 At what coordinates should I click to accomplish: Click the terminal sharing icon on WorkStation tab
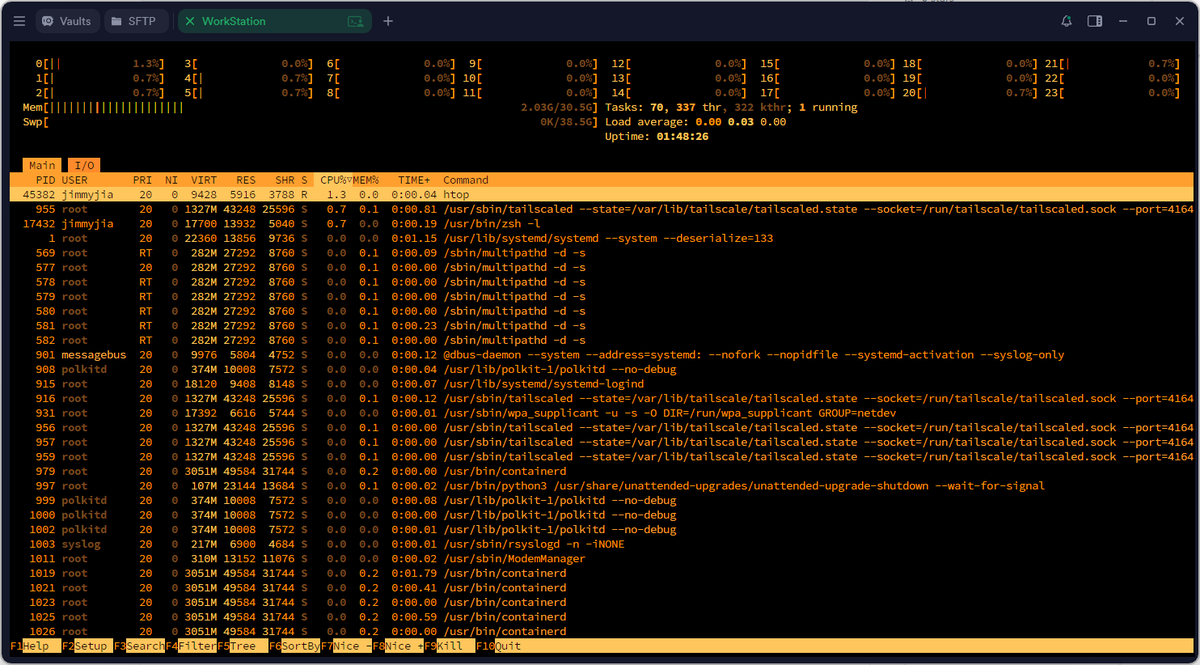click(x=355, y=21)
